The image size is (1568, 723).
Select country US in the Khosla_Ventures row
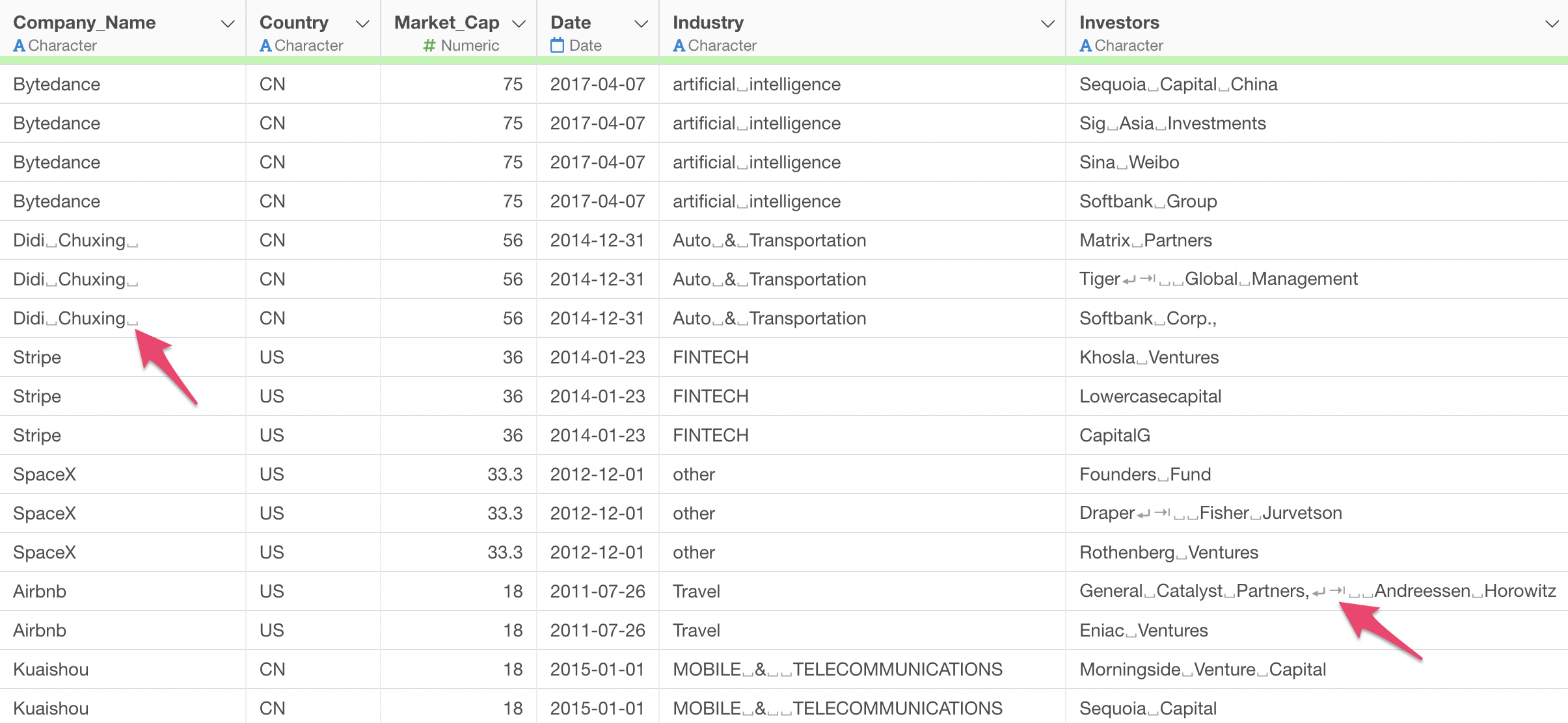[314, 358]
